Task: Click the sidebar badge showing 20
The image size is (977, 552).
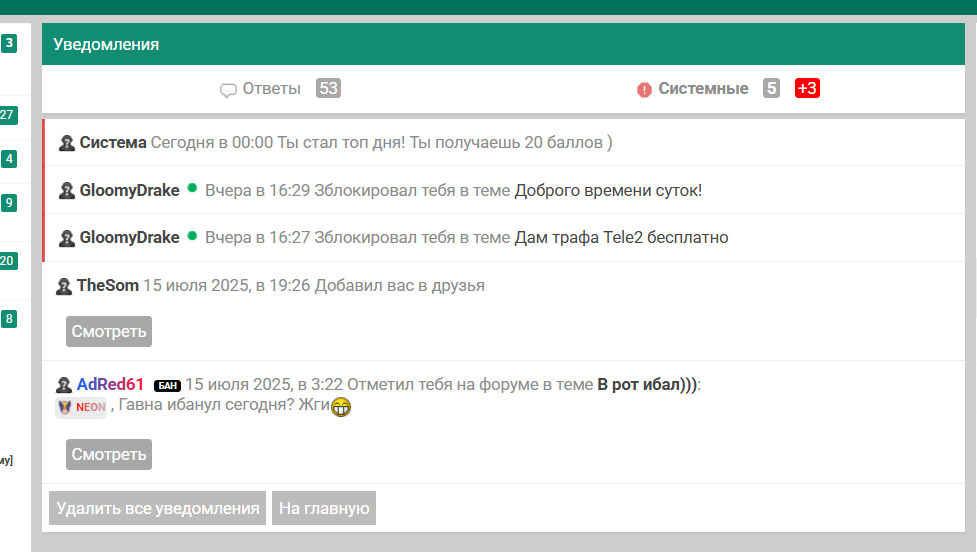Action: point(8,260)
